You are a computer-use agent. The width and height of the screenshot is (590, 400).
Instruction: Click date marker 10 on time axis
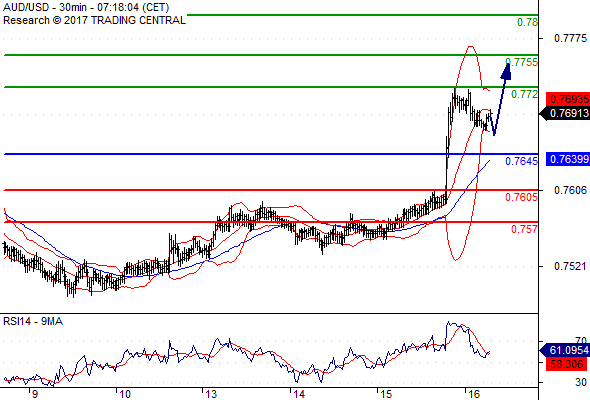pyautogui.click(x=125, y=394)
